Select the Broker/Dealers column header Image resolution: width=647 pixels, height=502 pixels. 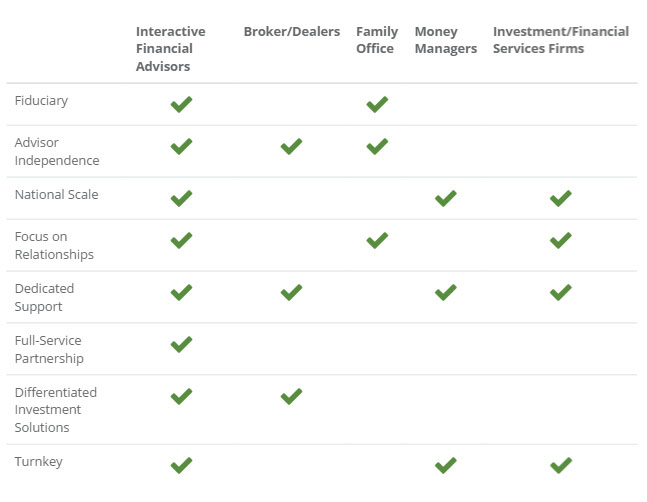[292, 32]
